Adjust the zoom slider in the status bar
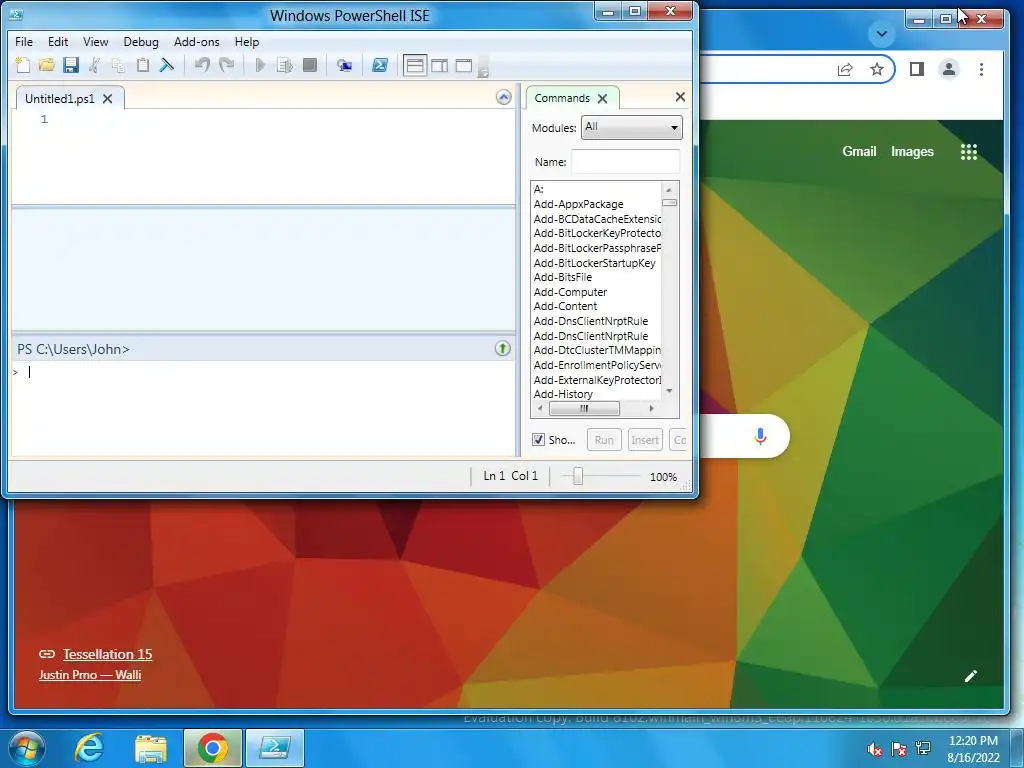Viewport: 1024px width, 768px height. click(577, 476)
